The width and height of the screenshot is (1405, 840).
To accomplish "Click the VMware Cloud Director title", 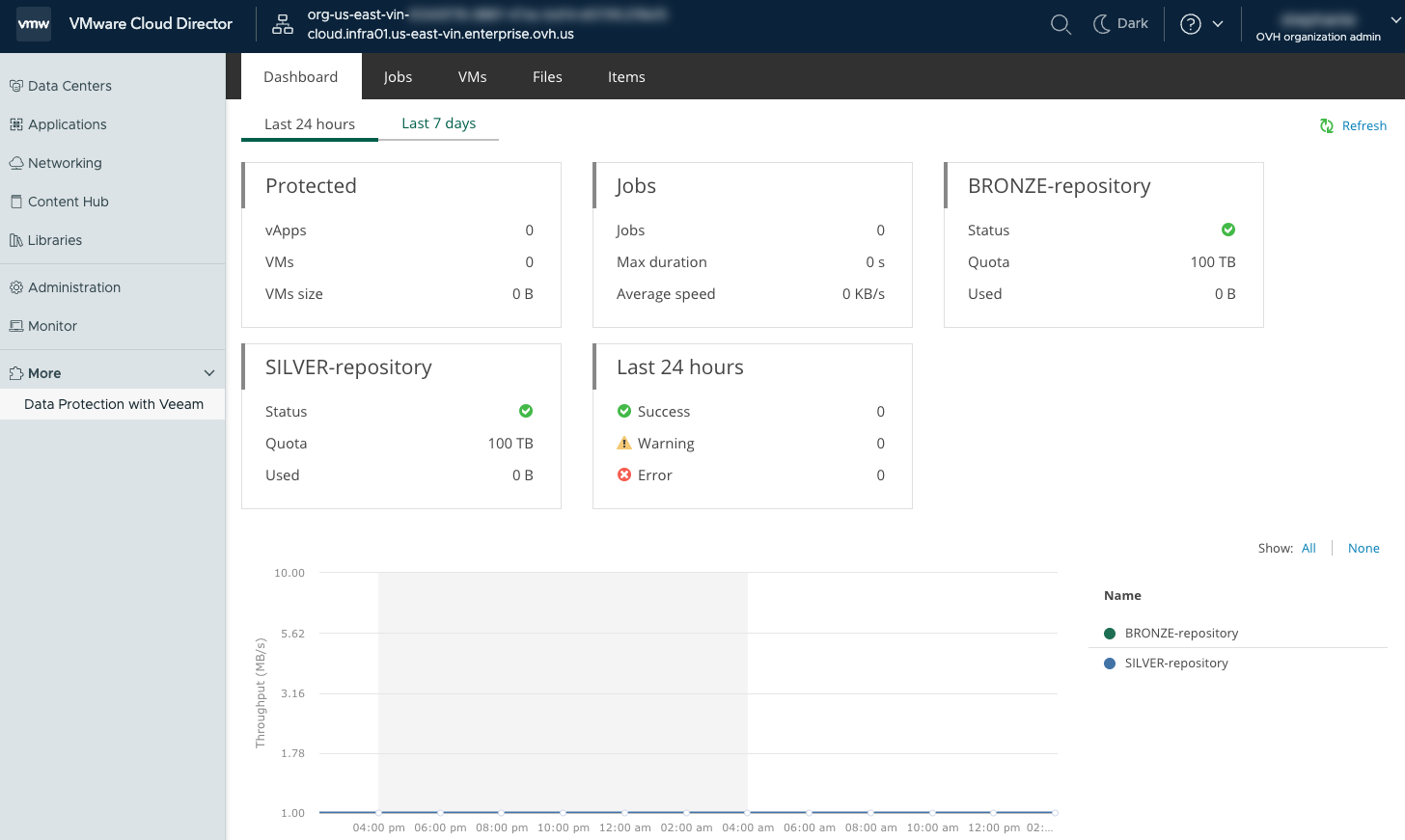I will click(151, 24).
